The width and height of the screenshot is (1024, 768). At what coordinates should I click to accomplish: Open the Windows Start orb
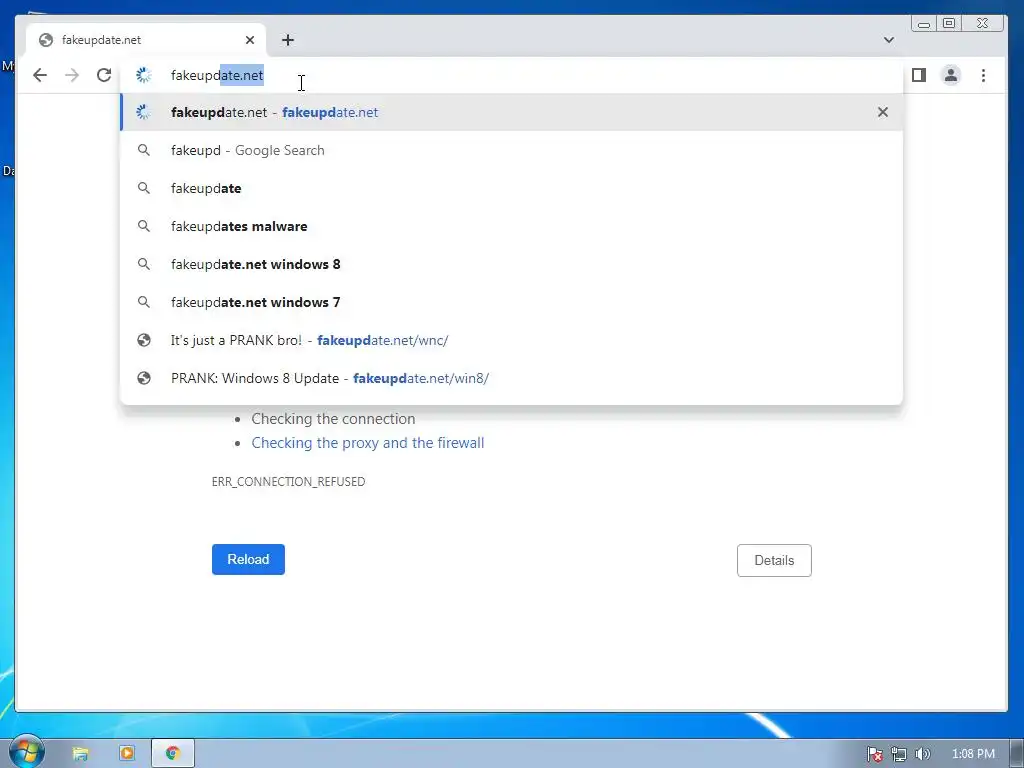26,752
